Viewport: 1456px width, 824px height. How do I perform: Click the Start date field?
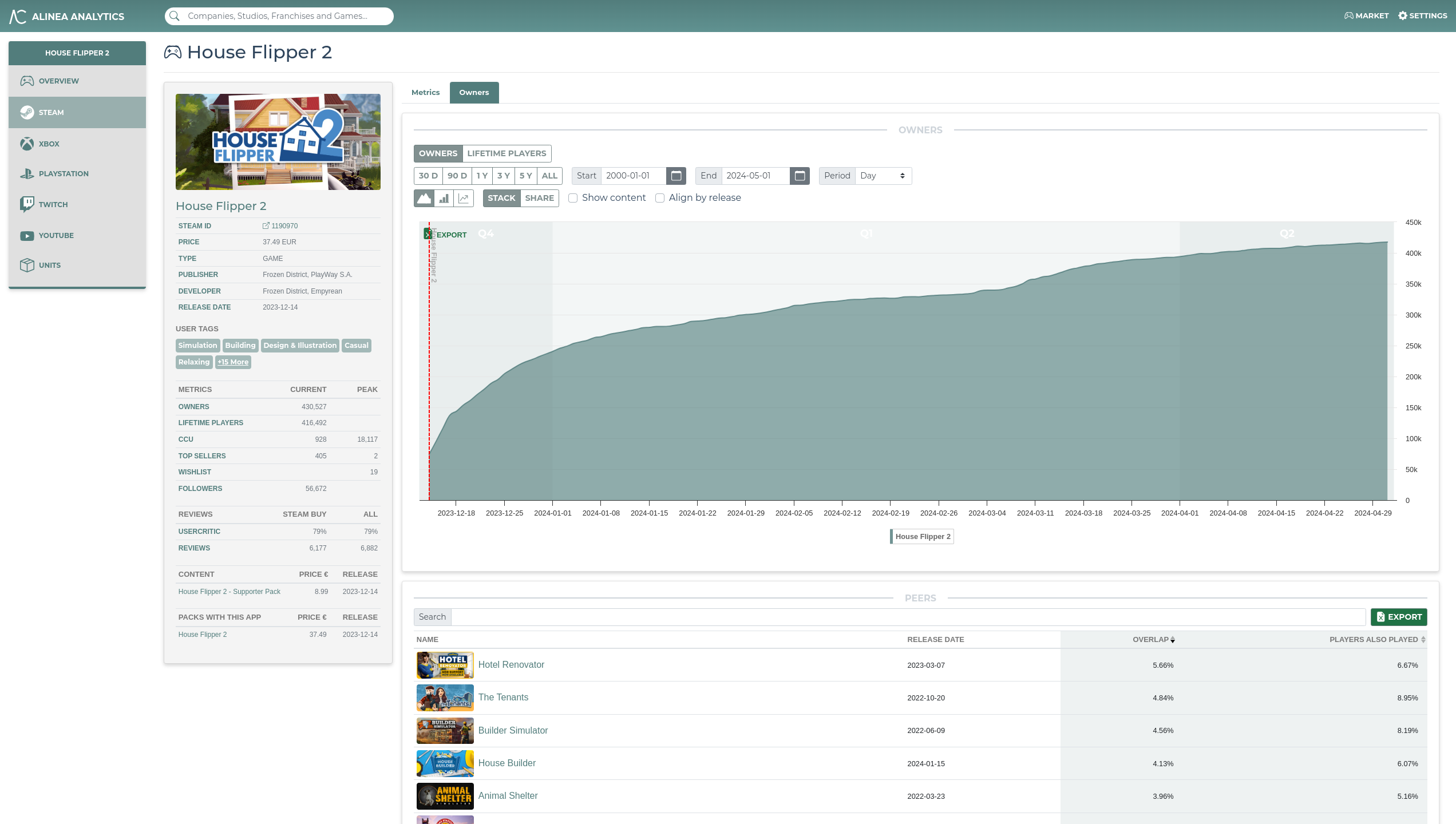point(633,176)
